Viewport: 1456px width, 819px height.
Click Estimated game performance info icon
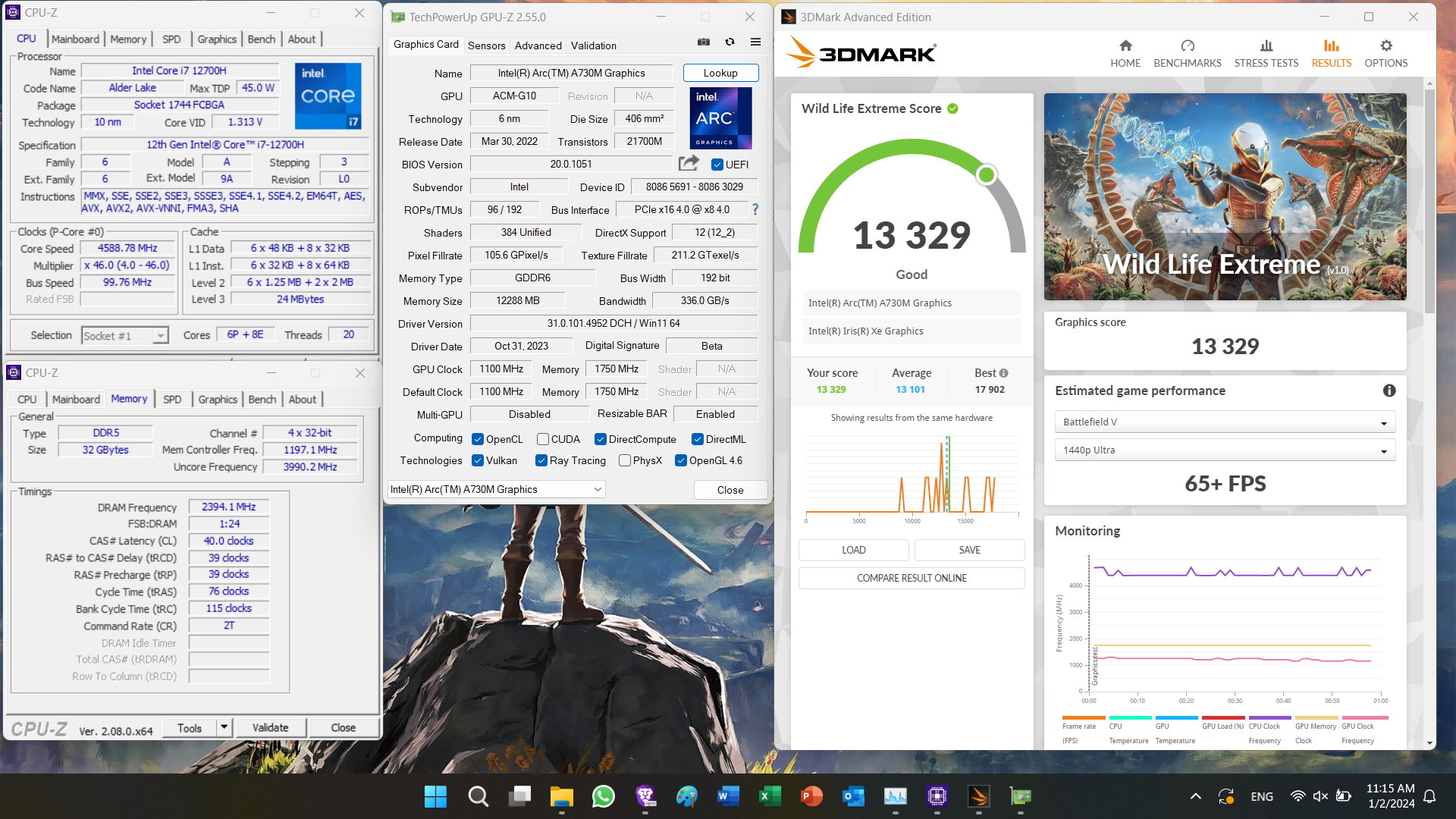click(x=1389, y=391)
